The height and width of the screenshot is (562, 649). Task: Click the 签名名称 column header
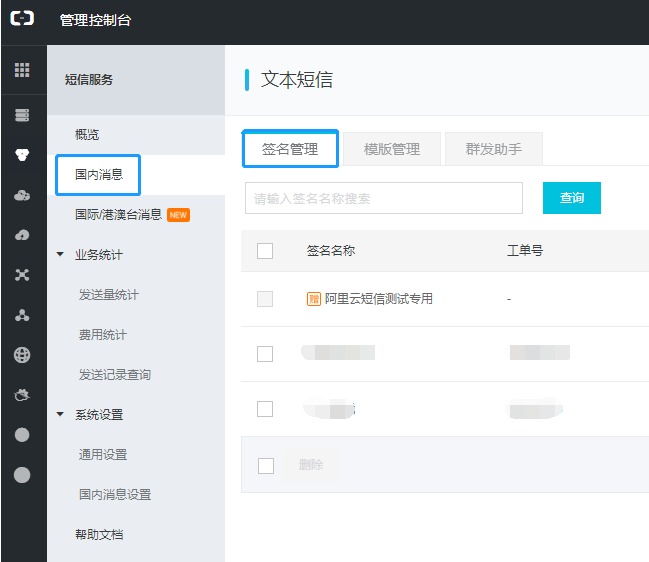331,250
